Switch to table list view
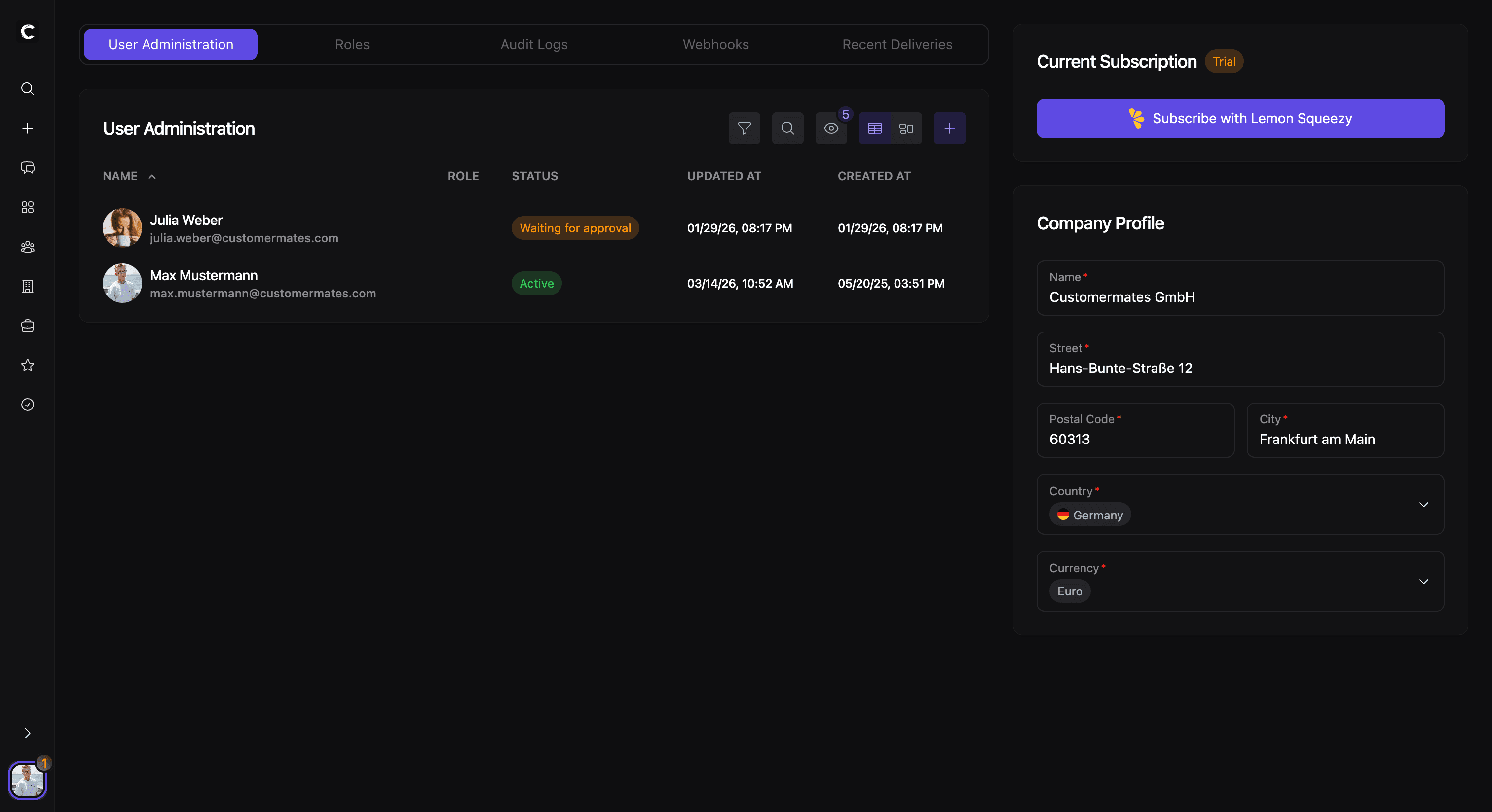This screenshot has width=1492, height=812. (875, 128)
